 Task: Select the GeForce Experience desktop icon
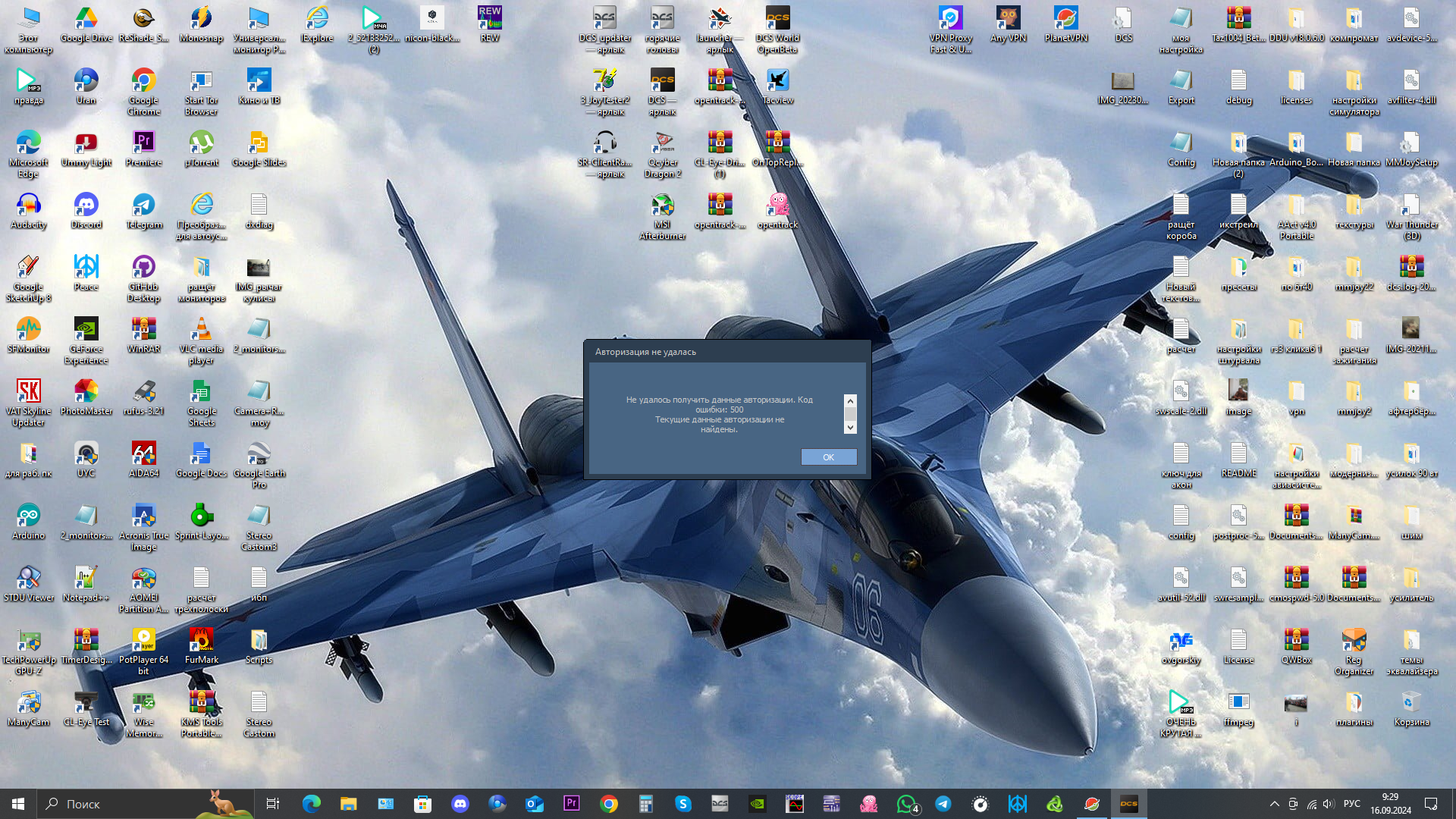pos(86,341)
